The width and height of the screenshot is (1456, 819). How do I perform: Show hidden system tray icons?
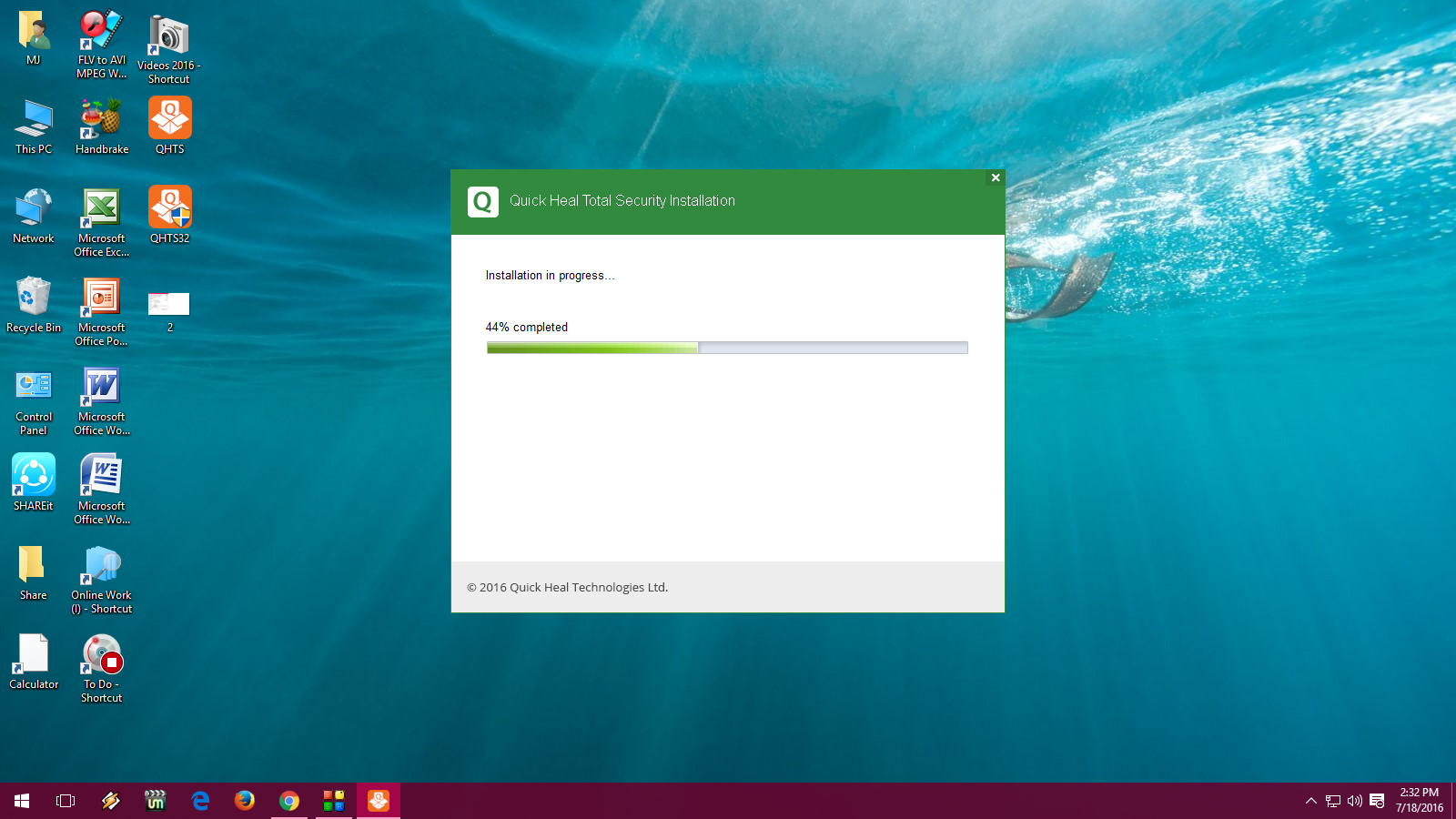pyautogui.click(x=1311, y=801)
